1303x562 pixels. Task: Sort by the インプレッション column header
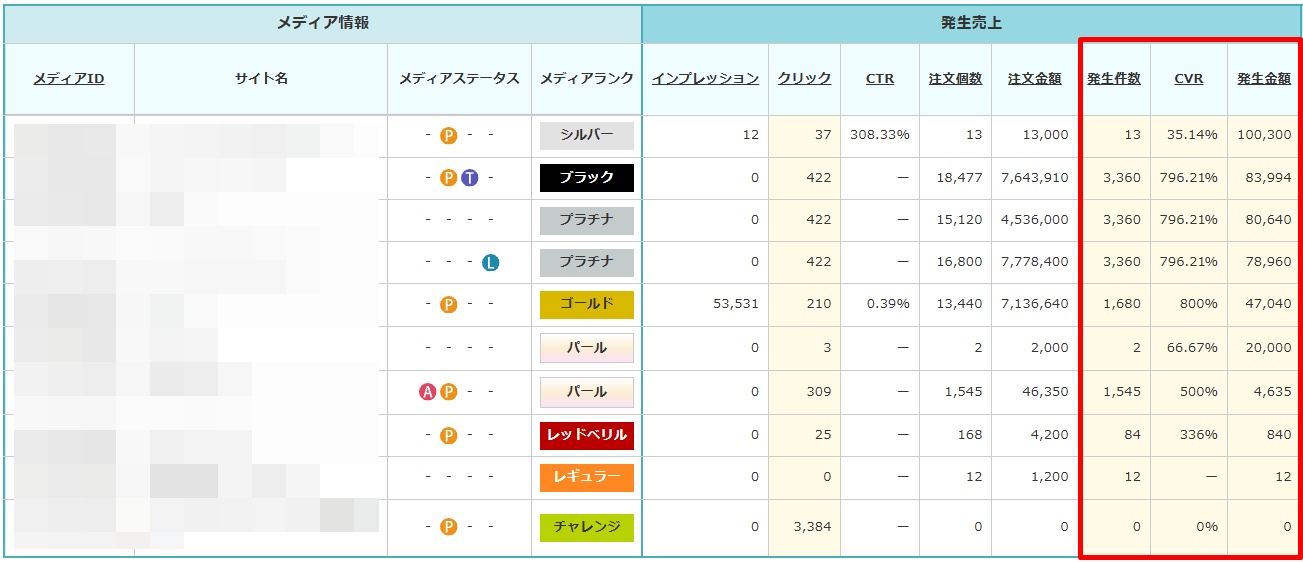coord(705,78)
